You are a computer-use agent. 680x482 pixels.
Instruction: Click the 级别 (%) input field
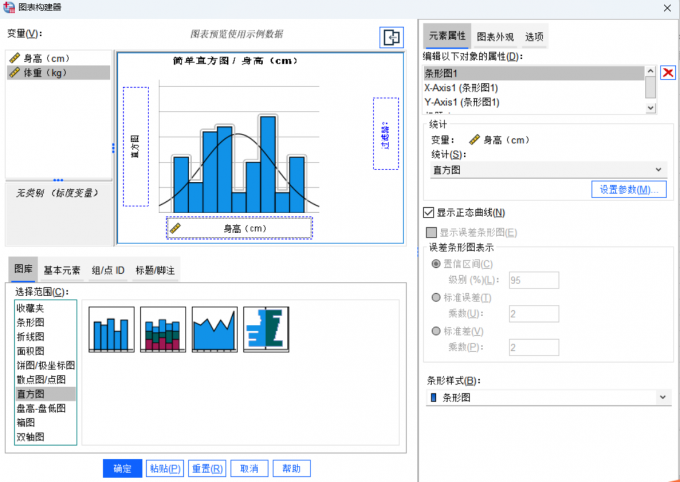pyautogui.click(x=534, y=280)
